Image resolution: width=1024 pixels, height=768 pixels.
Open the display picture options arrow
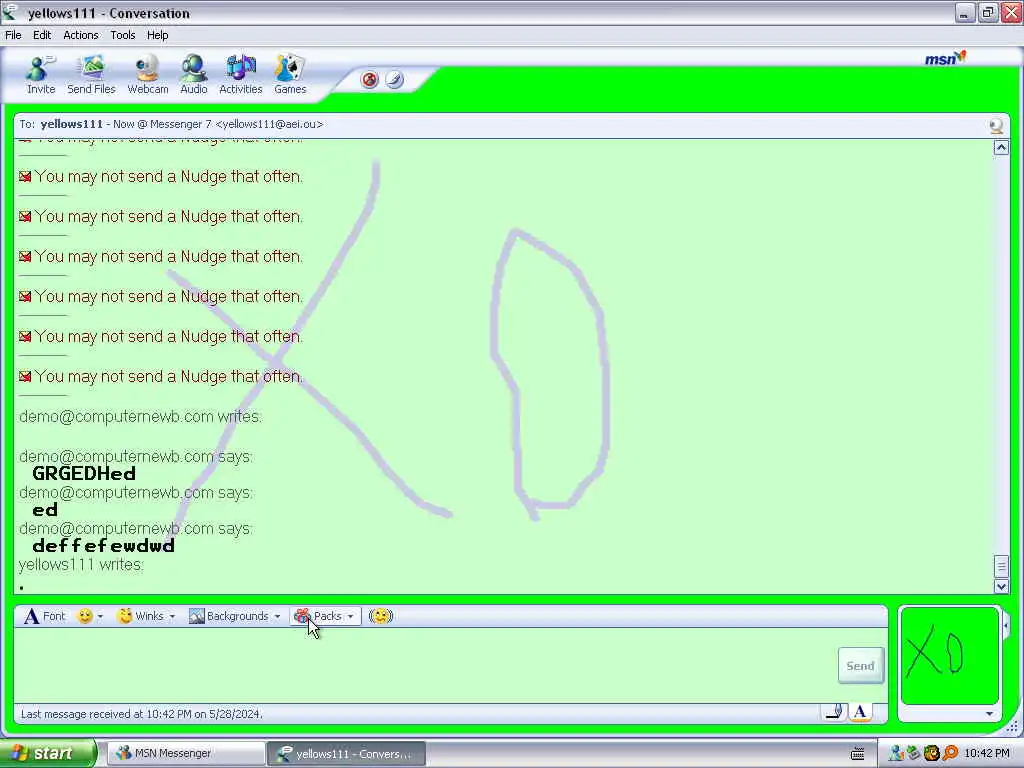coord(989,714)
